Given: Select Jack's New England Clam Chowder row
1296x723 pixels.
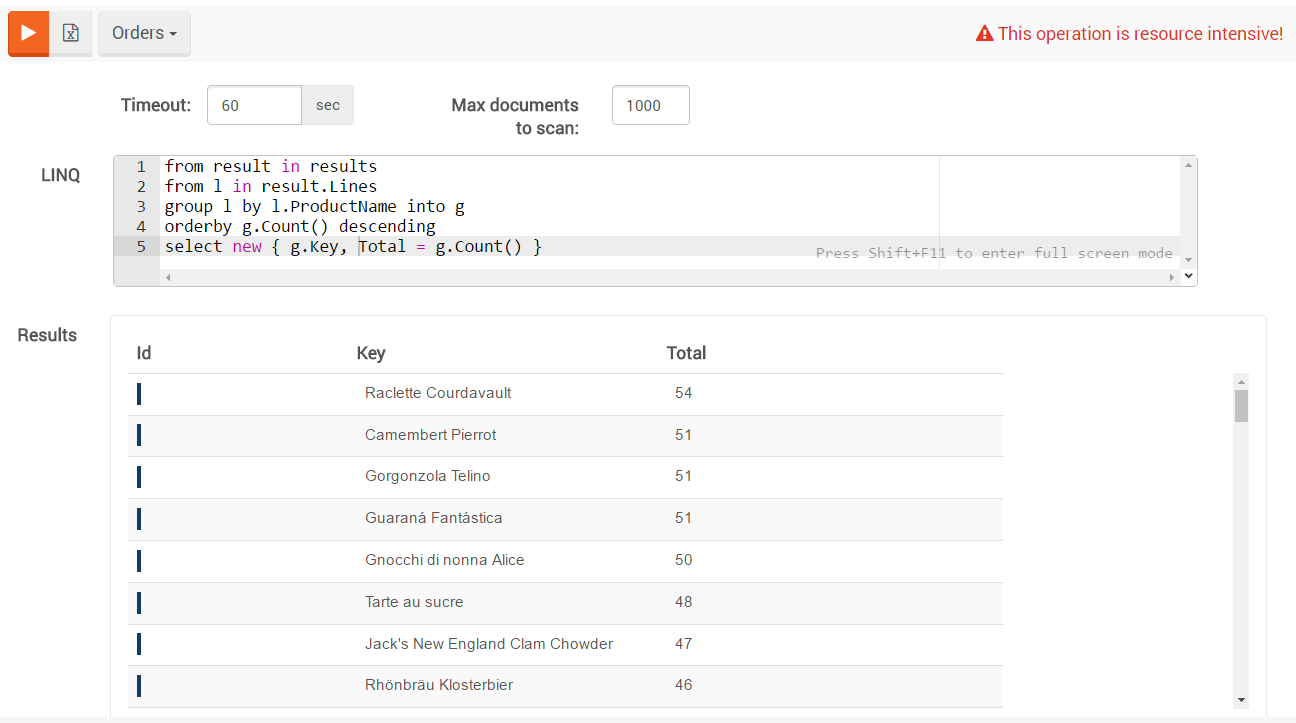Looking at the screenshot, I should (x=565, y=645).
